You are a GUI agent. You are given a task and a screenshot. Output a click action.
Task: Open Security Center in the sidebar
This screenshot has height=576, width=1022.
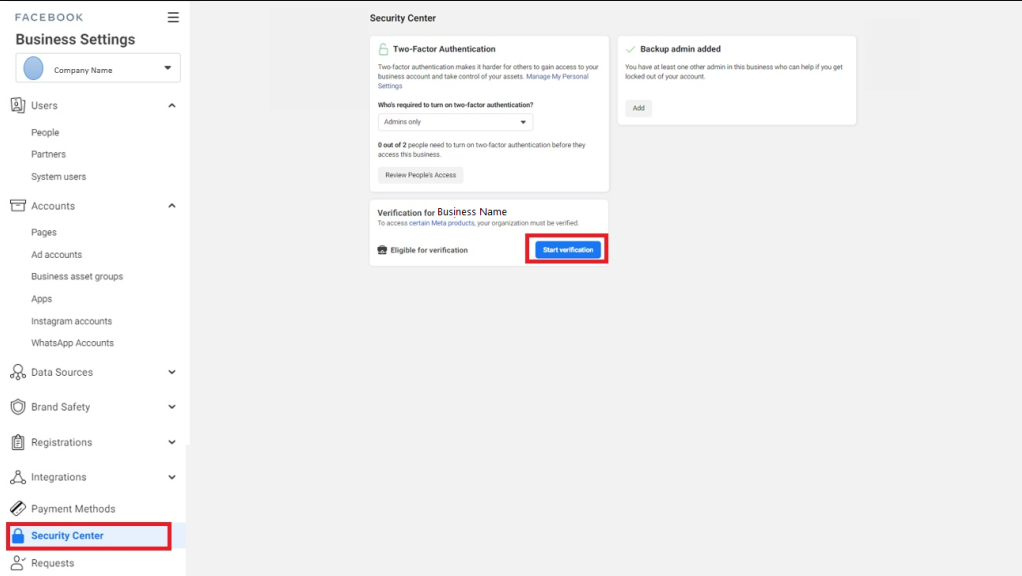point(67,536)
